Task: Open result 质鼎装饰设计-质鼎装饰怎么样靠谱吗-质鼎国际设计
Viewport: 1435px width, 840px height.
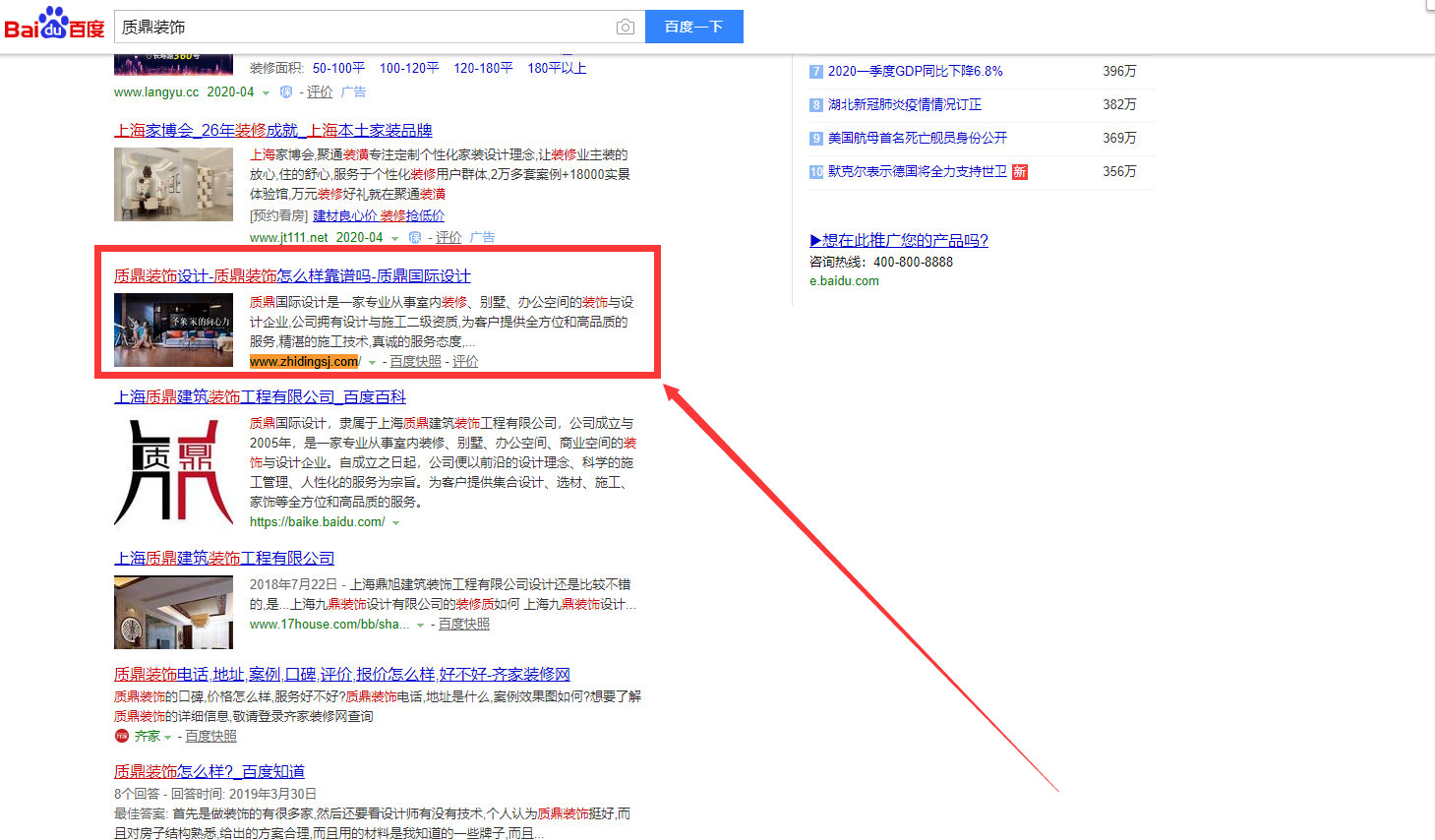Action: click(x=292, y=276)
